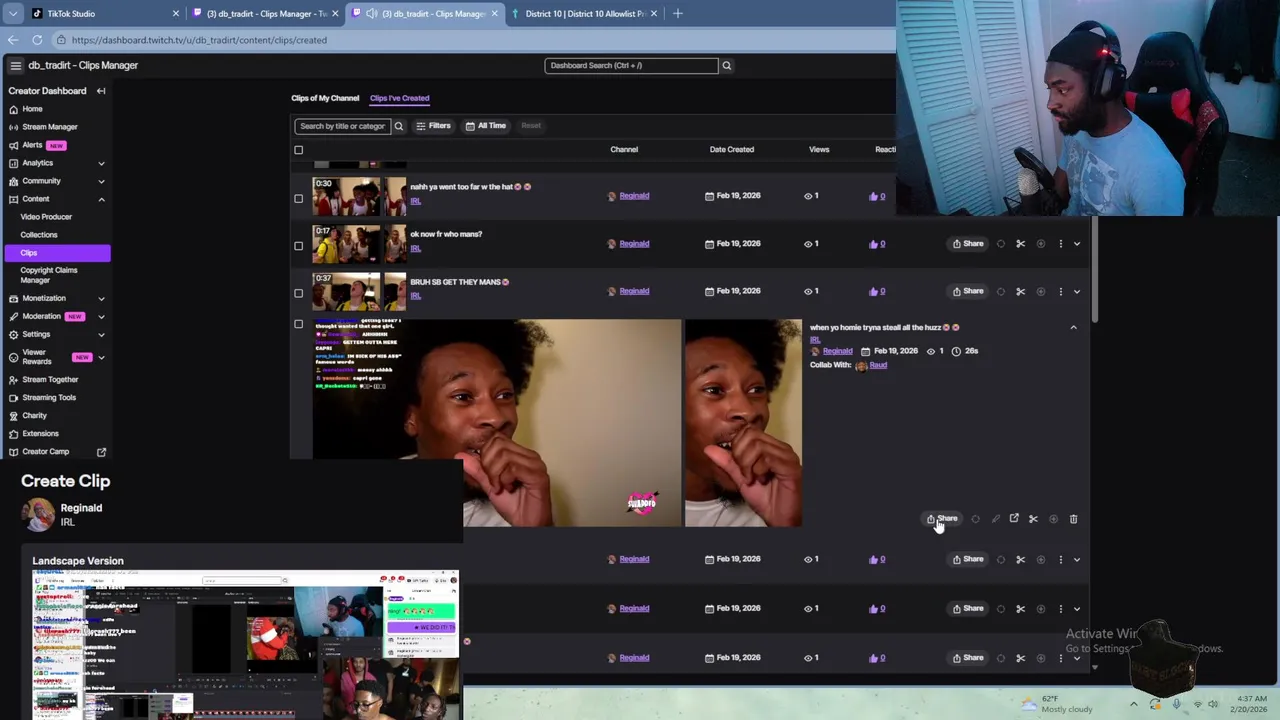Viewport: 1280px width, 720px height.
Task: Open expanded clip in new window icon
Action: click(x=1014, y=518)
